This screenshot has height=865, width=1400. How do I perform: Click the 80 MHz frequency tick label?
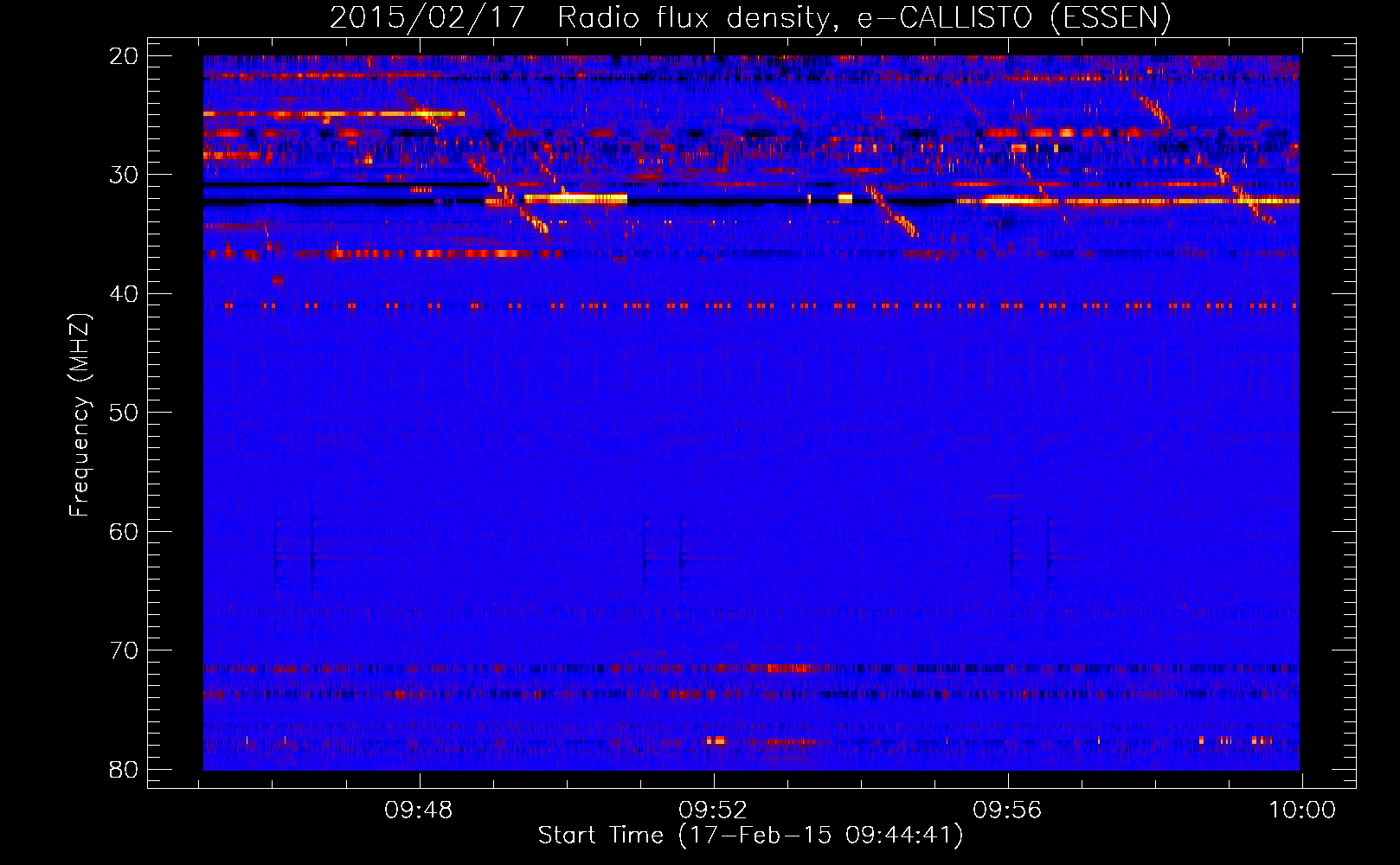click(124, 770)
